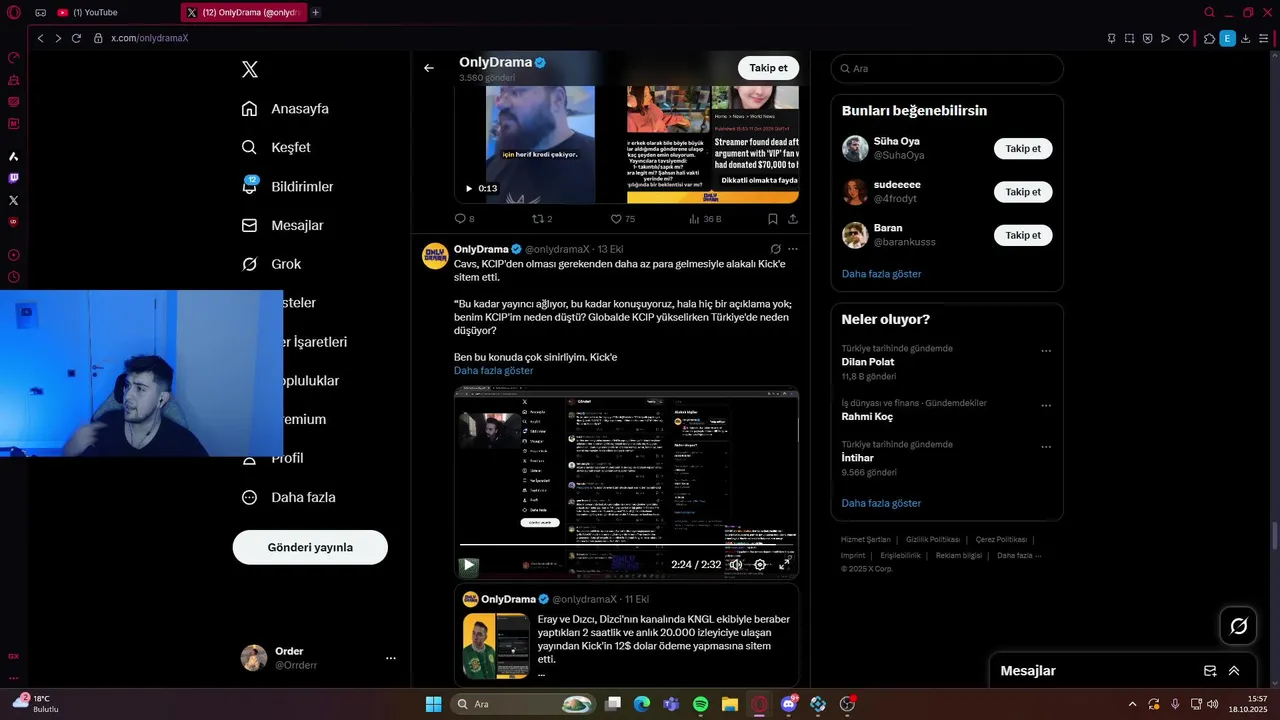
Task: Open Bildirimler notifications with badge
Action: coord(288,186)
